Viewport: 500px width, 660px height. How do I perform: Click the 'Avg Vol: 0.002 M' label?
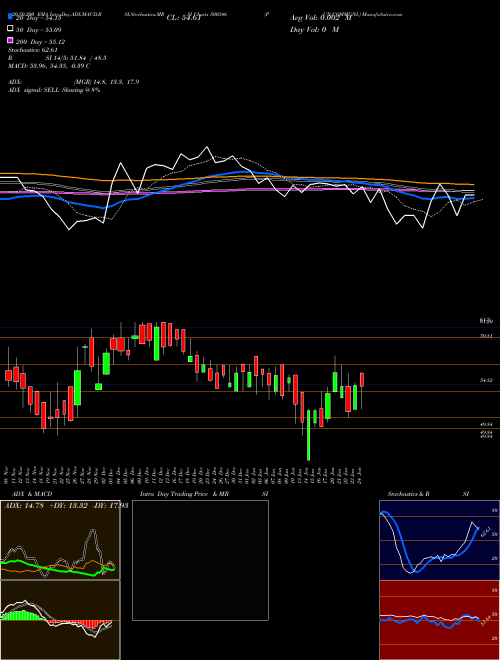[321, 18]
